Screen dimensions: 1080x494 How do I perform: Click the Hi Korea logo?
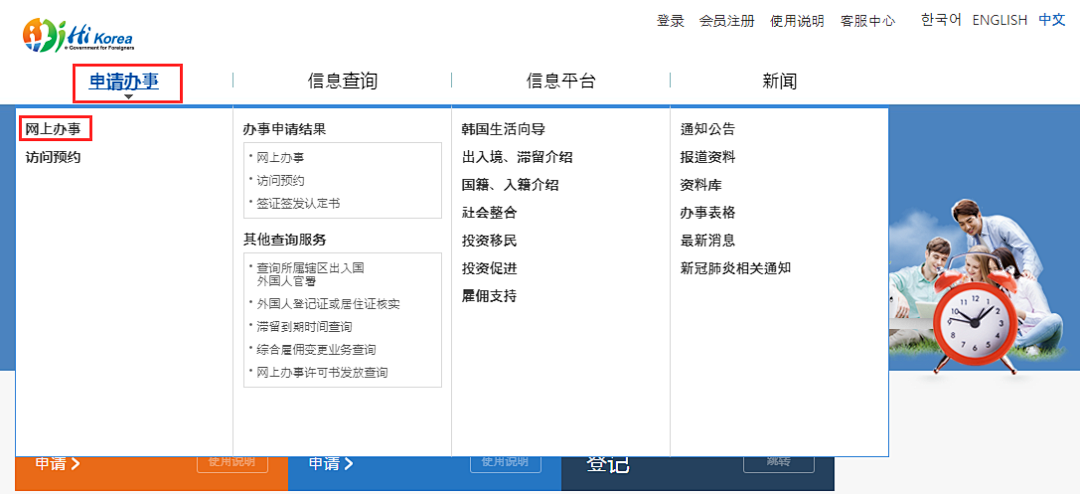(79, 35)
